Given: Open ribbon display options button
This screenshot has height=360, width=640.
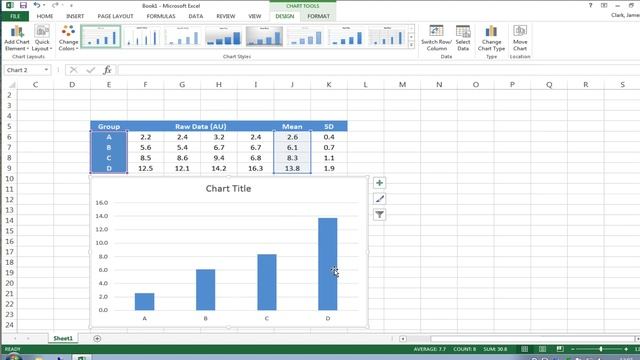Looking at the screenshot, I should [x=604, y=5].
